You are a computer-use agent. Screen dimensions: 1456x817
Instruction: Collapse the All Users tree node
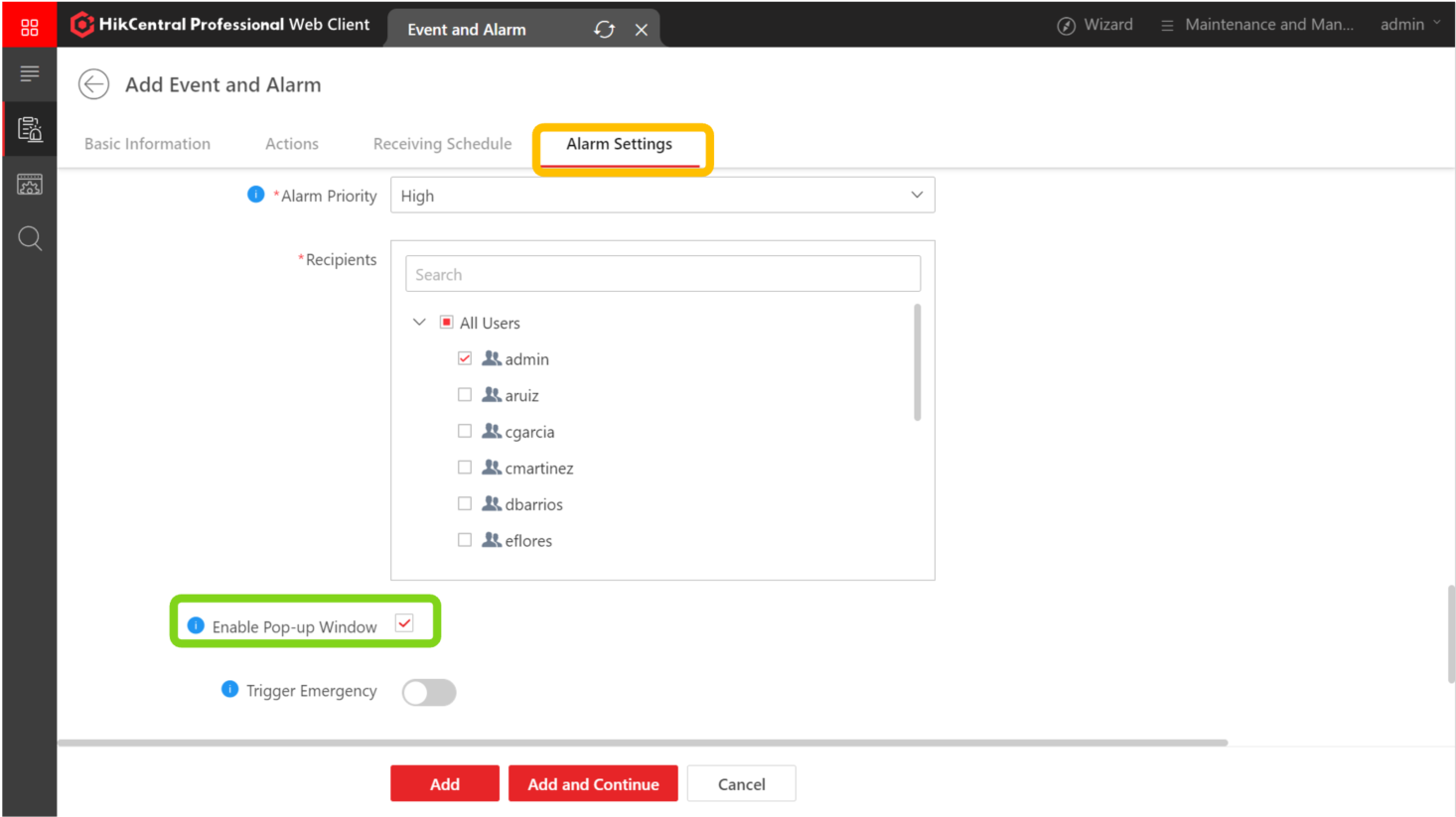(419, 323)
